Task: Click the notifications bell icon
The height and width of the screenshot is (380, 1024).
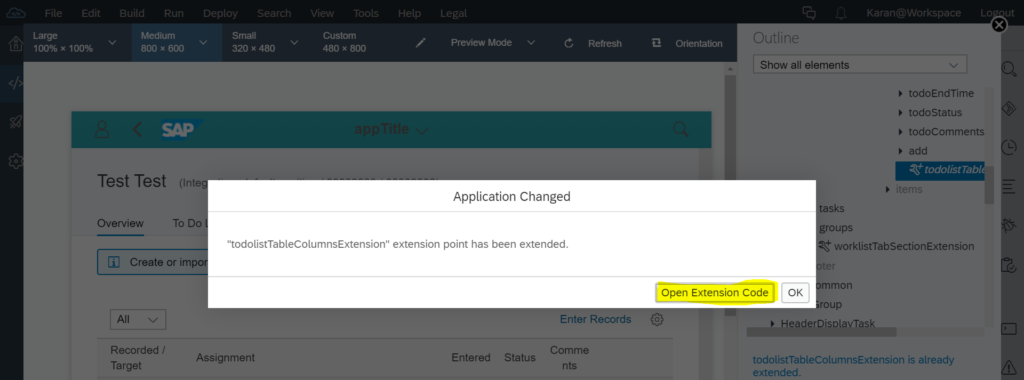Action: pos(841,13)
